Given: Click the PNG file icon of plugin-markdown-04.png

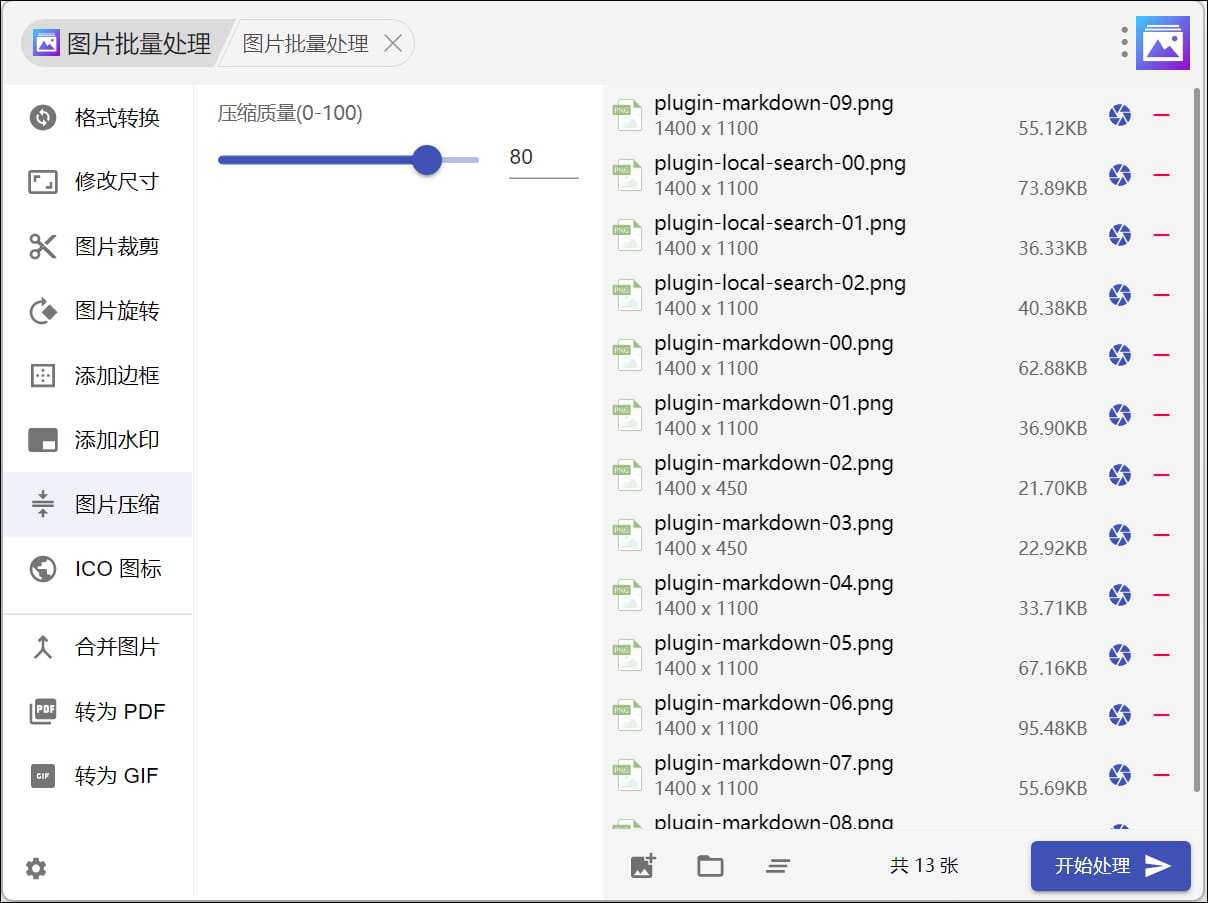Looking at the screenshot, I should [627, 595].
